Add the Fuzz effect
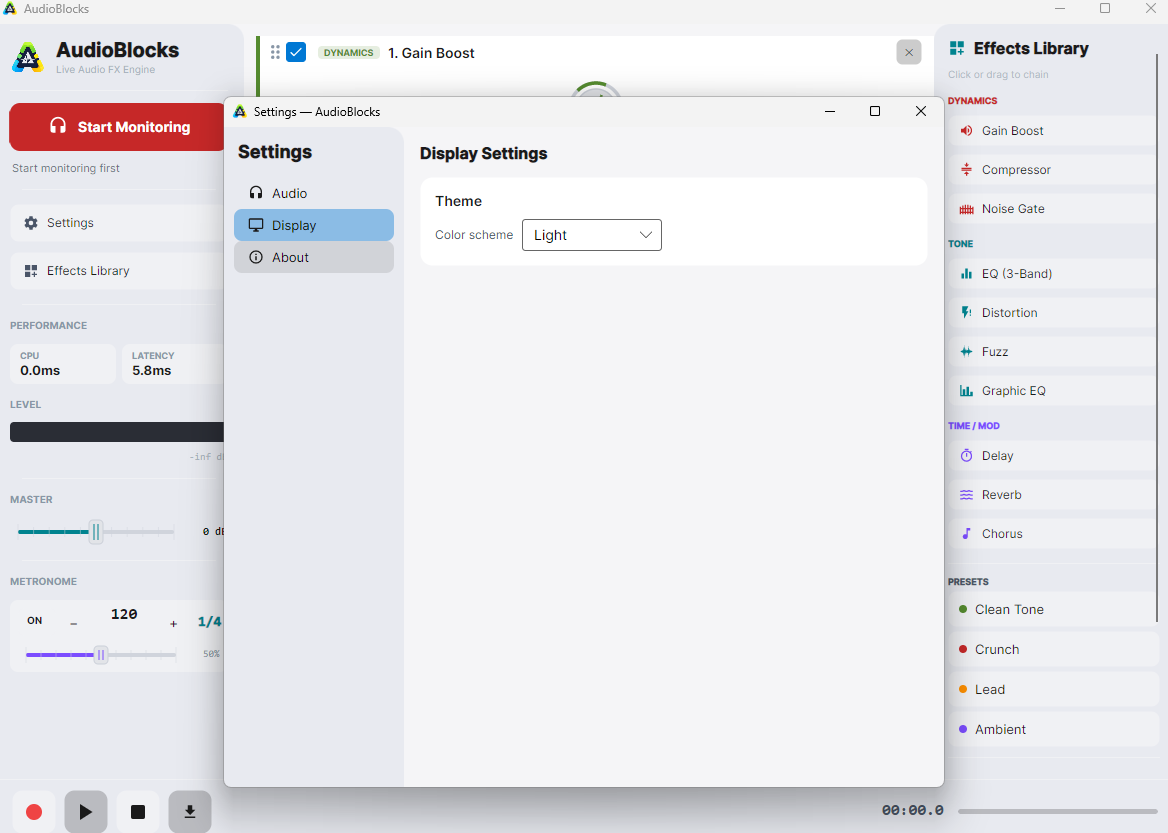Screen dimensions: 1168x833 click(1053, 352)
